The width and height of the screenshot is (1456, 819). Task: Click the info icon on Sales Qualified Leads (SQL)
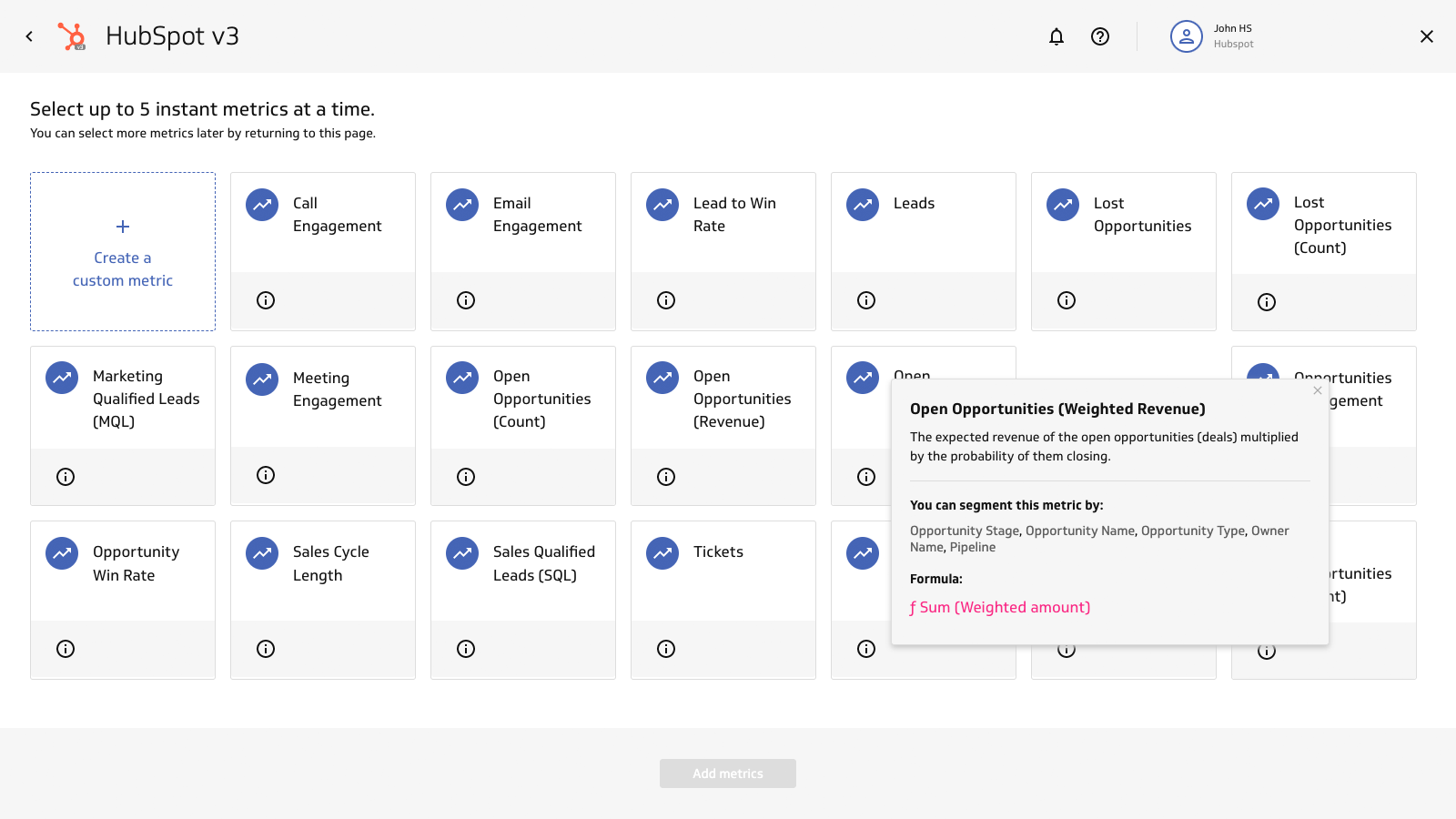click(465, 649)
